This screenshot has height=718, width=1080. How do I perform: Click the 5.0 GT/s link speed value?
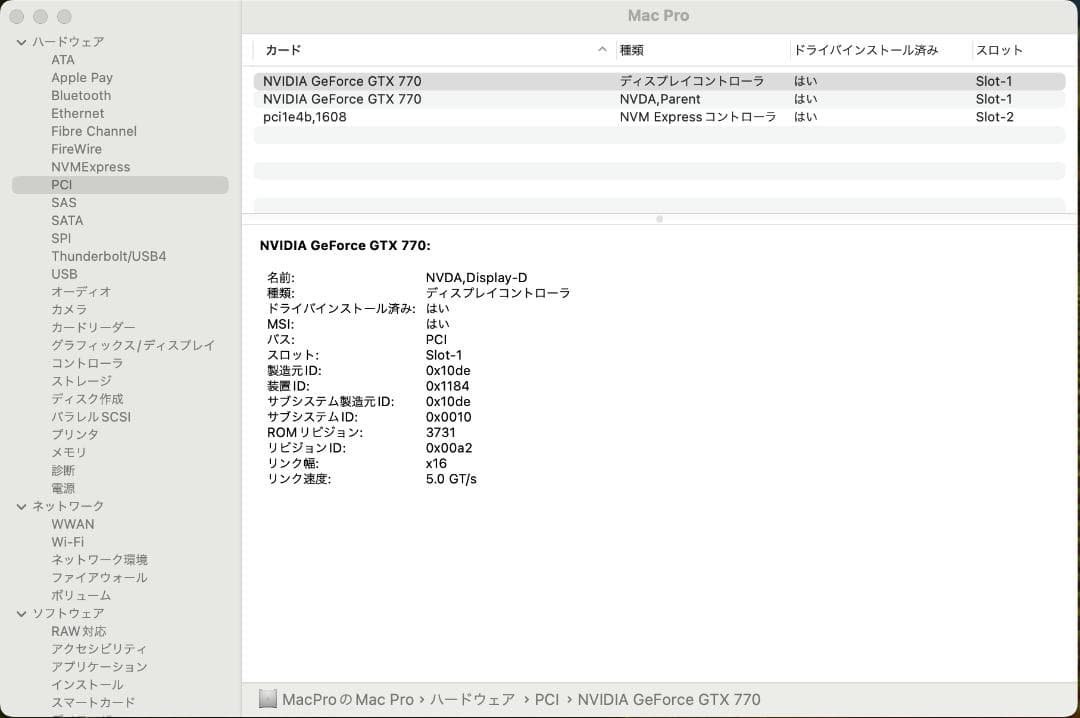click(x=451, y=479)
